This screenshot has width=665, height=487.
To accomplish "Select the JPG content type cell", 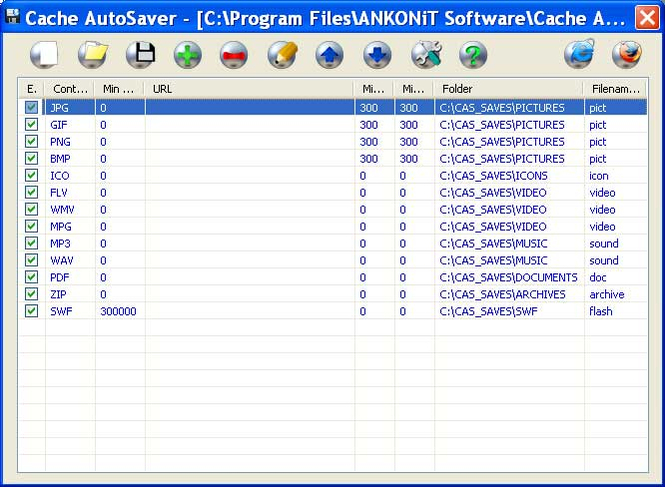I will (70, 108).
